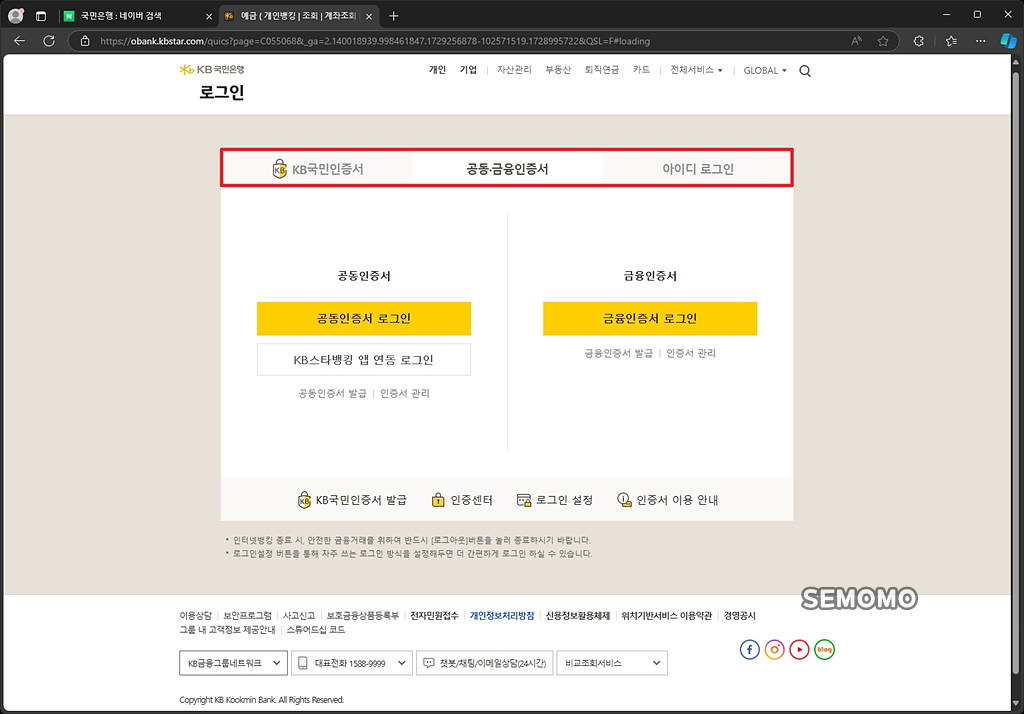Open the Copilot icon in the browser toolbar
The image size is (1024, 714).
pos(1008,41)
